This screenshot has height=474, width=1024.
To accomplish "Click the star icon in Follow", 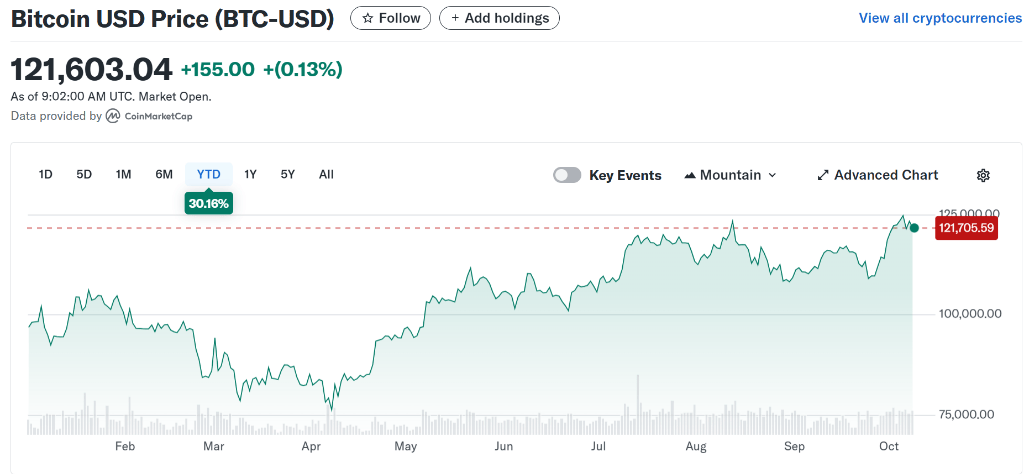I will (368, 18).
